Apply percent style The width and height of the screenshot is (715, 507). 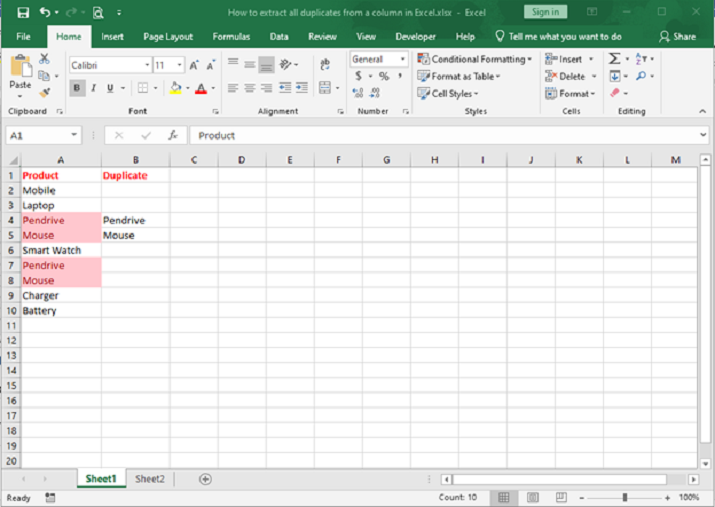pos(384,76)
